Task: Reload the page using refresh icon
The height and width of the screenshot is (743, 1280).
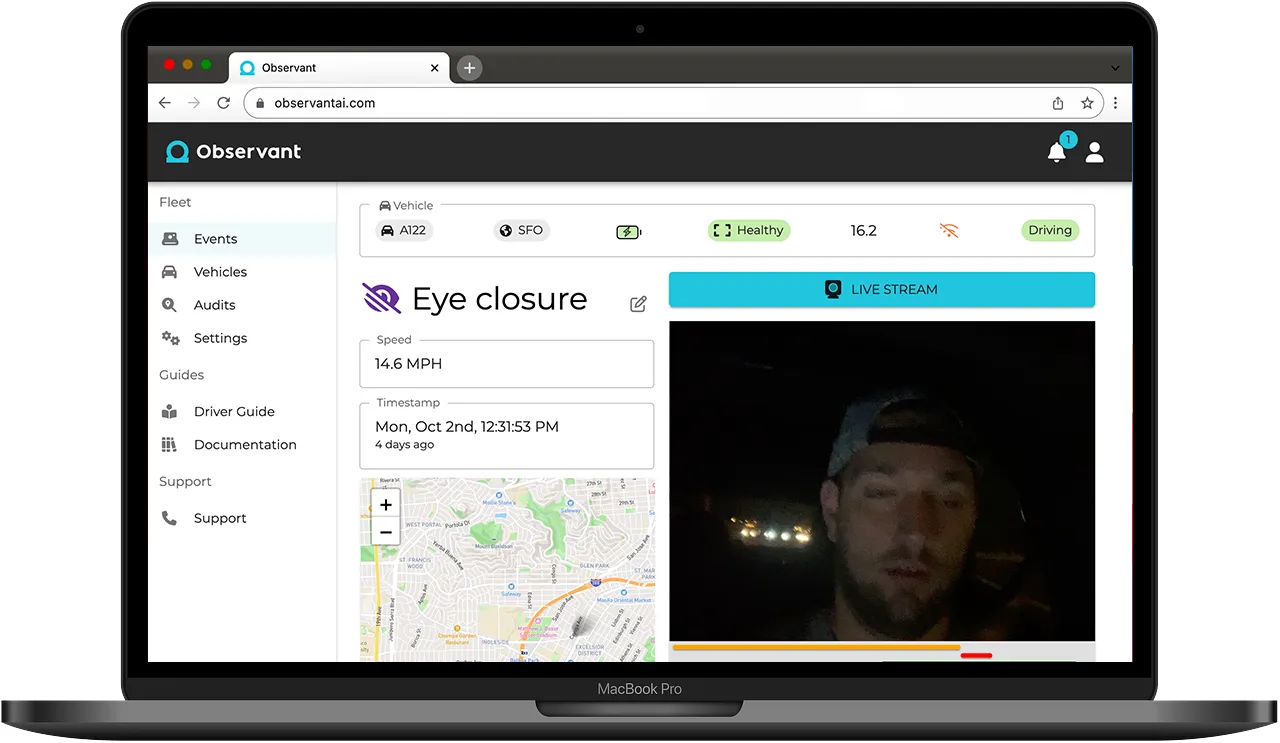Action: click(x=223, y=103)
